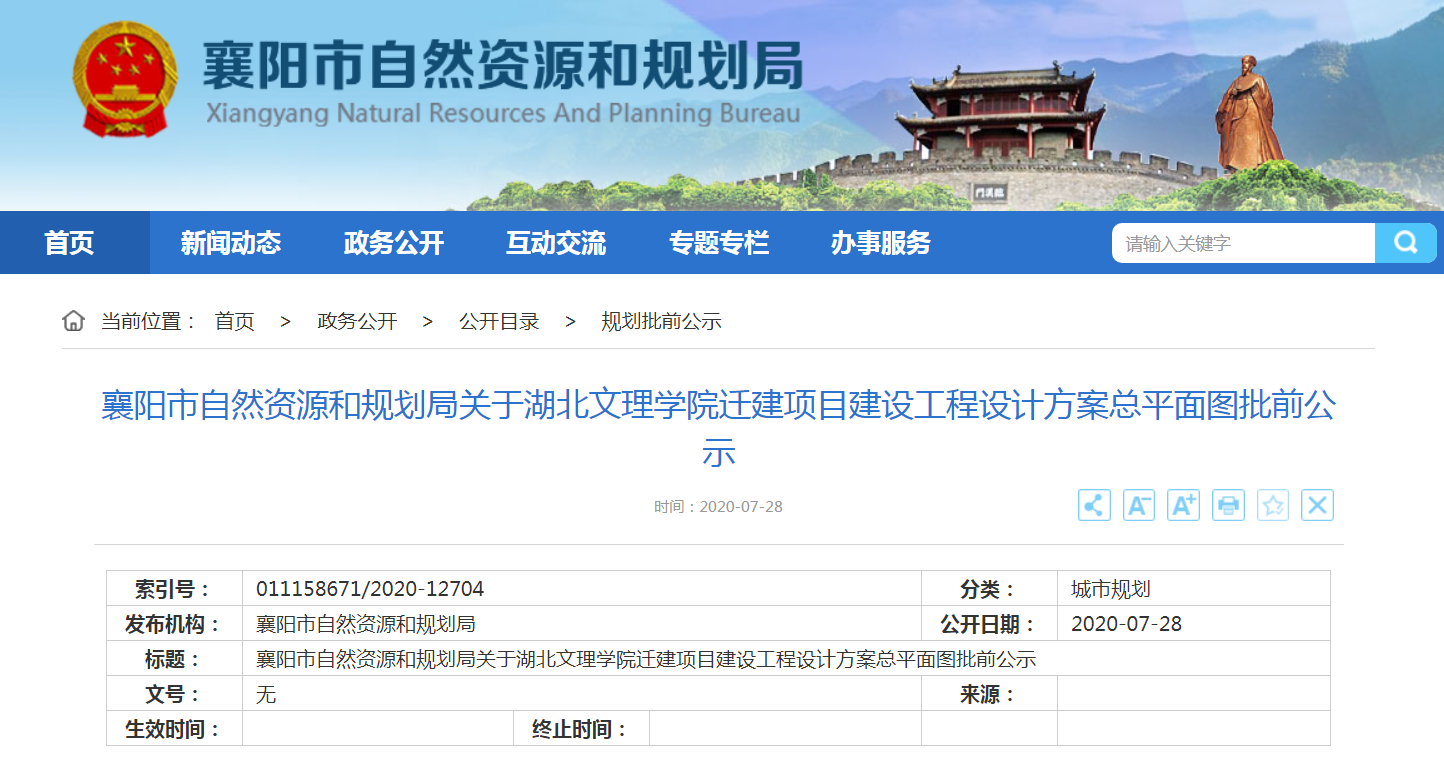Image resolution: width=1444 pixels, height=771 pixels.
Task: Click the 生效时间 label cell
Action: tap(175, 730)
